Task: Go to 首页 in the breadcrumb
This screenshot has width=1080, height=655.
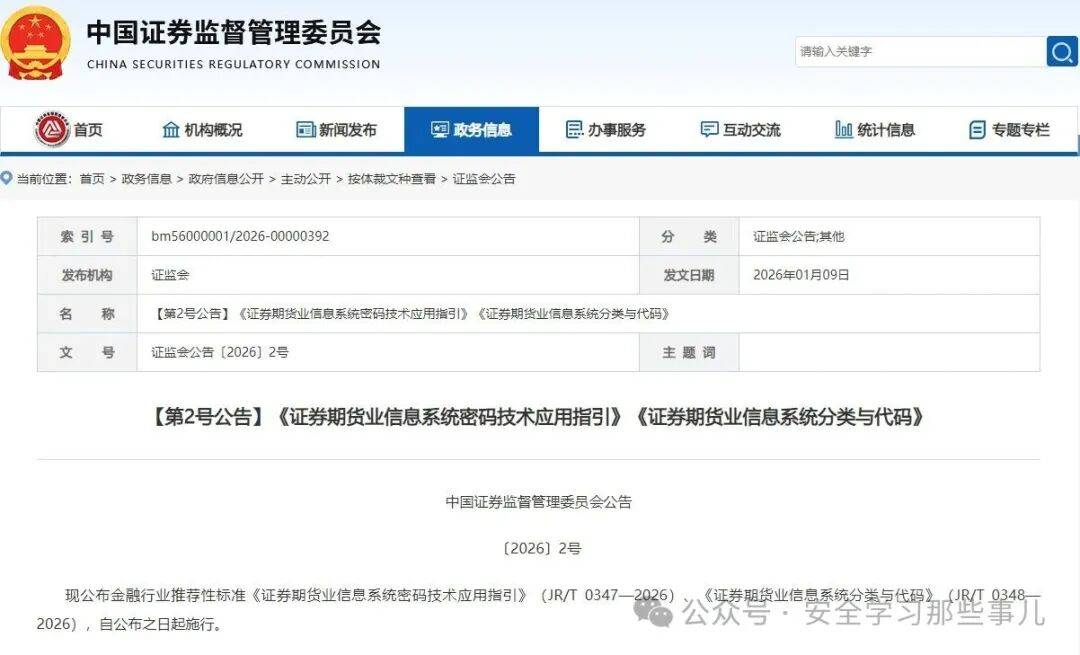Action: click(92, 179)
